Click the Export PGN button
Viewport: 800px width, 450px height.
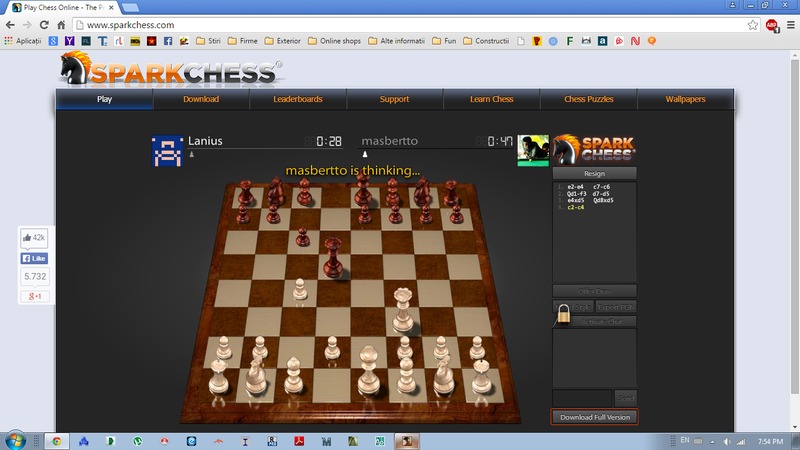tap(616, 307)
